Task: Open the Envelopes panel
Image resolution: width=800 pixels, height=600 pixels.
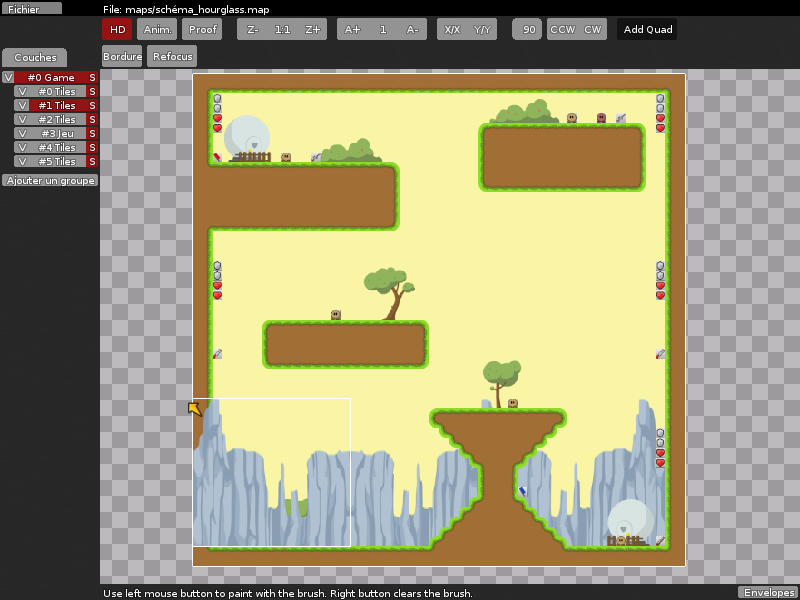Action: click(x=768, y=592)
